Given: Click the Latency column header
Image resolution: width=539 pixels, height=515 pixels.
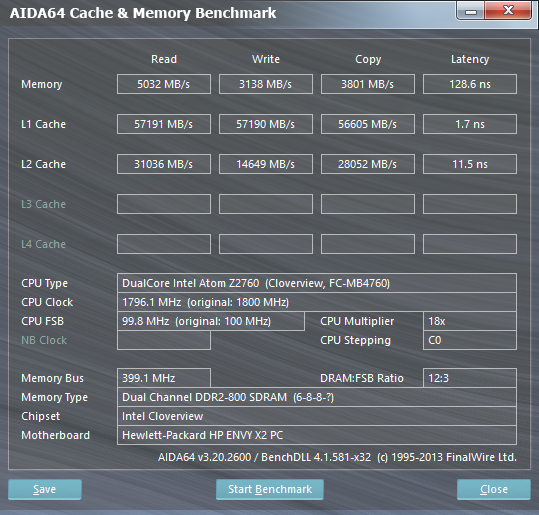Looking at the screenshot, I should (x=470, y=59).
